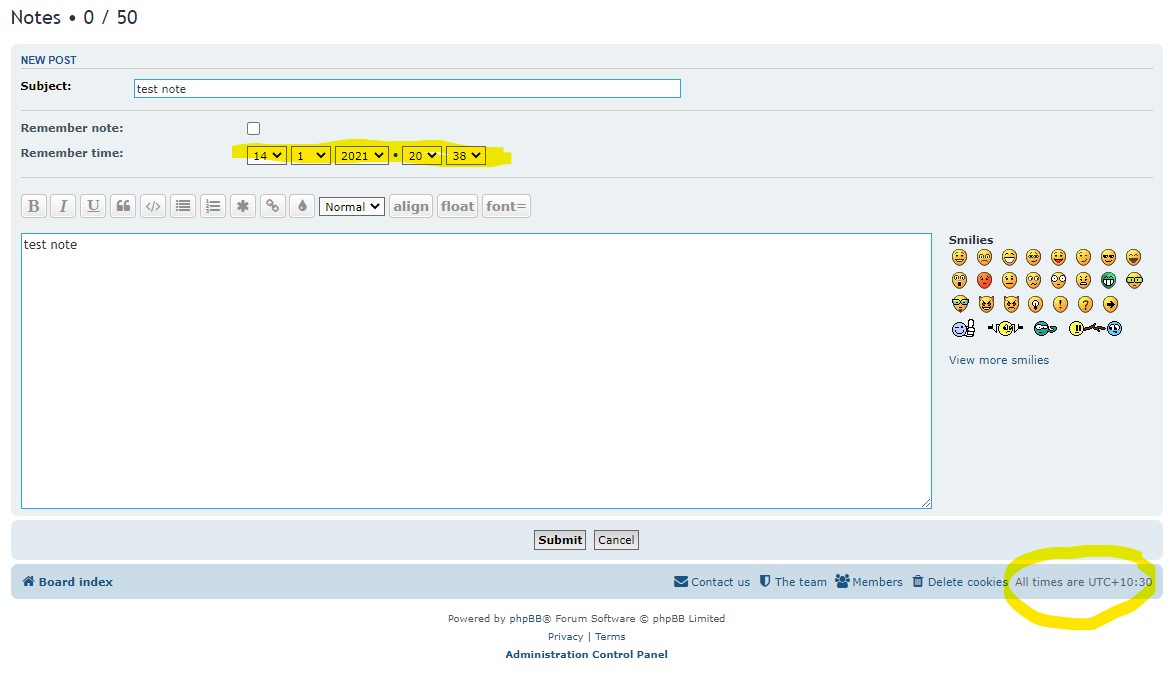Apply underline formatting
Image resolution: width=1172 pixels, height=674 pixels.
(x=92, y=205)
